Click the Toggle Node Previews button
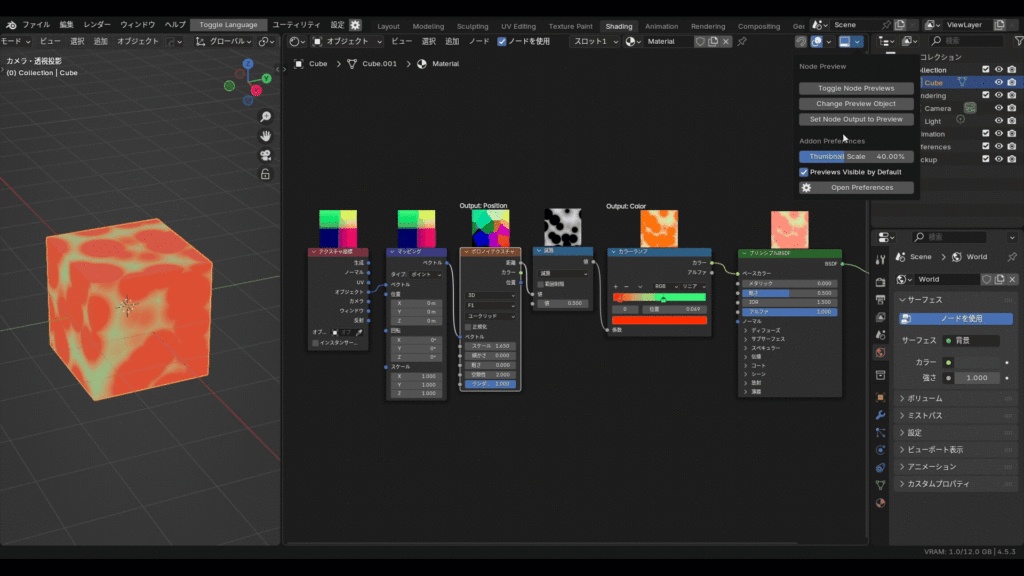Screen dimensions: 1024x576 856,88
